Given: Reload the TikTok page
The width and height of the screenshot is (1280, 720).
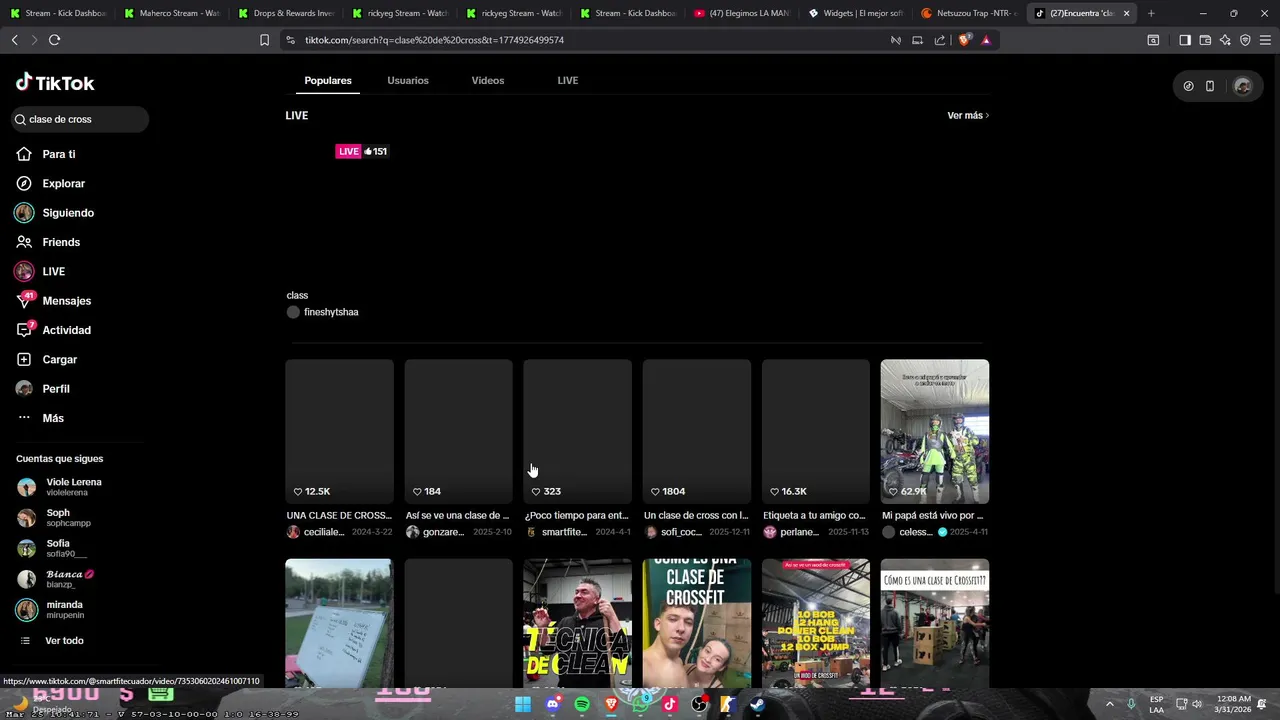Looking at the screenshot, I should [x=55, y=40].
